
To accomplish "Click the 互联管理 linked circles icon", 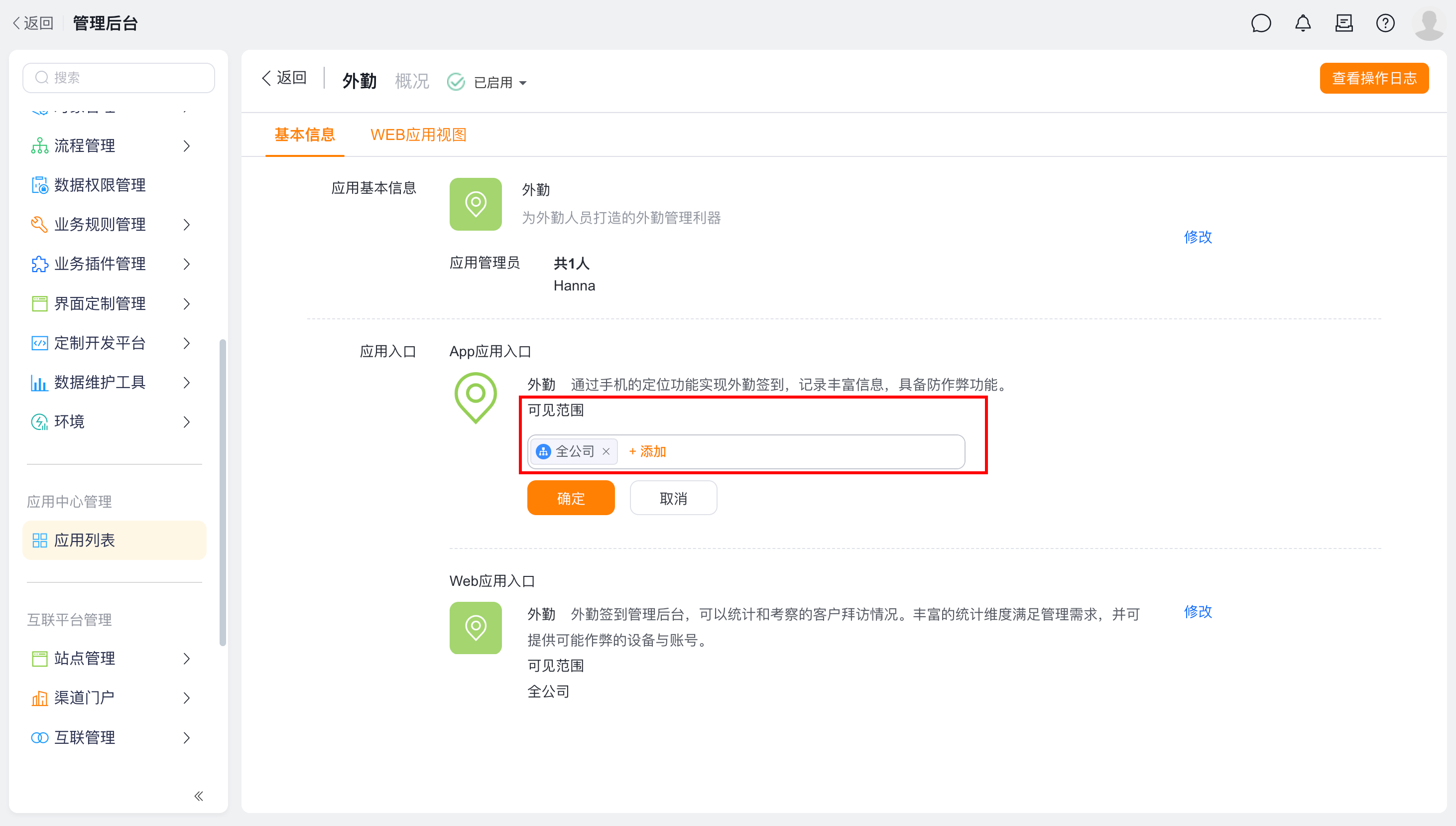I will (x=40, y=737).
